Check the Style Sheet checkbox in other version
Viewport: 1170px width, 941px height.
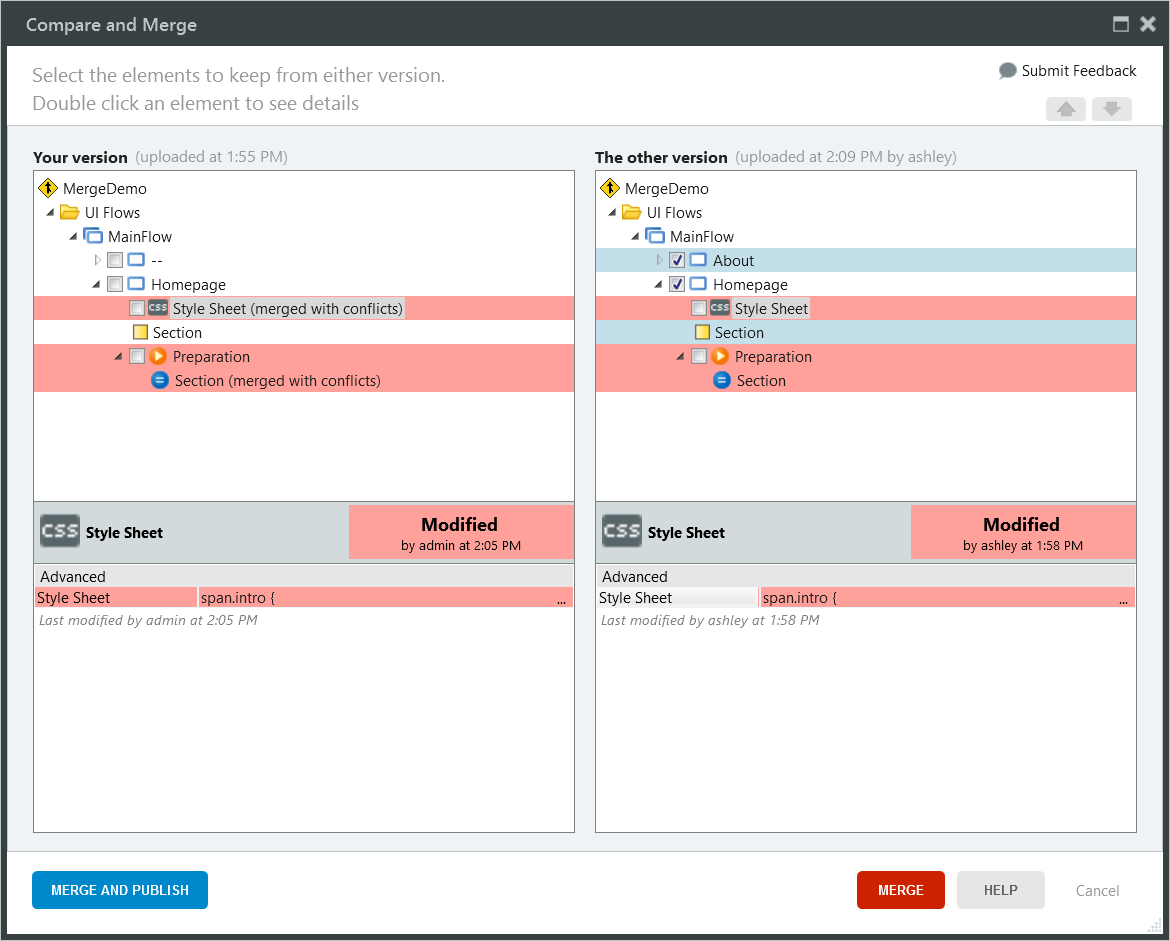coord(699,308)
